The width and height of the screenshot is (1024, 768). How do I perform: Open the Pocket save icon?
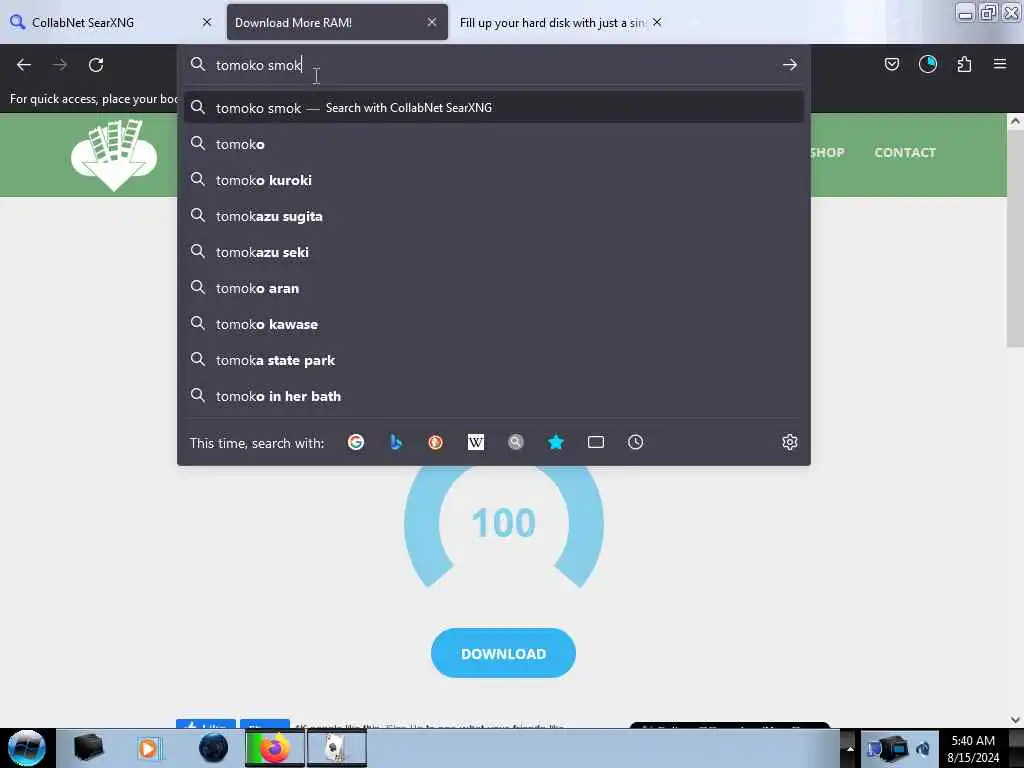tap(891, 64)
